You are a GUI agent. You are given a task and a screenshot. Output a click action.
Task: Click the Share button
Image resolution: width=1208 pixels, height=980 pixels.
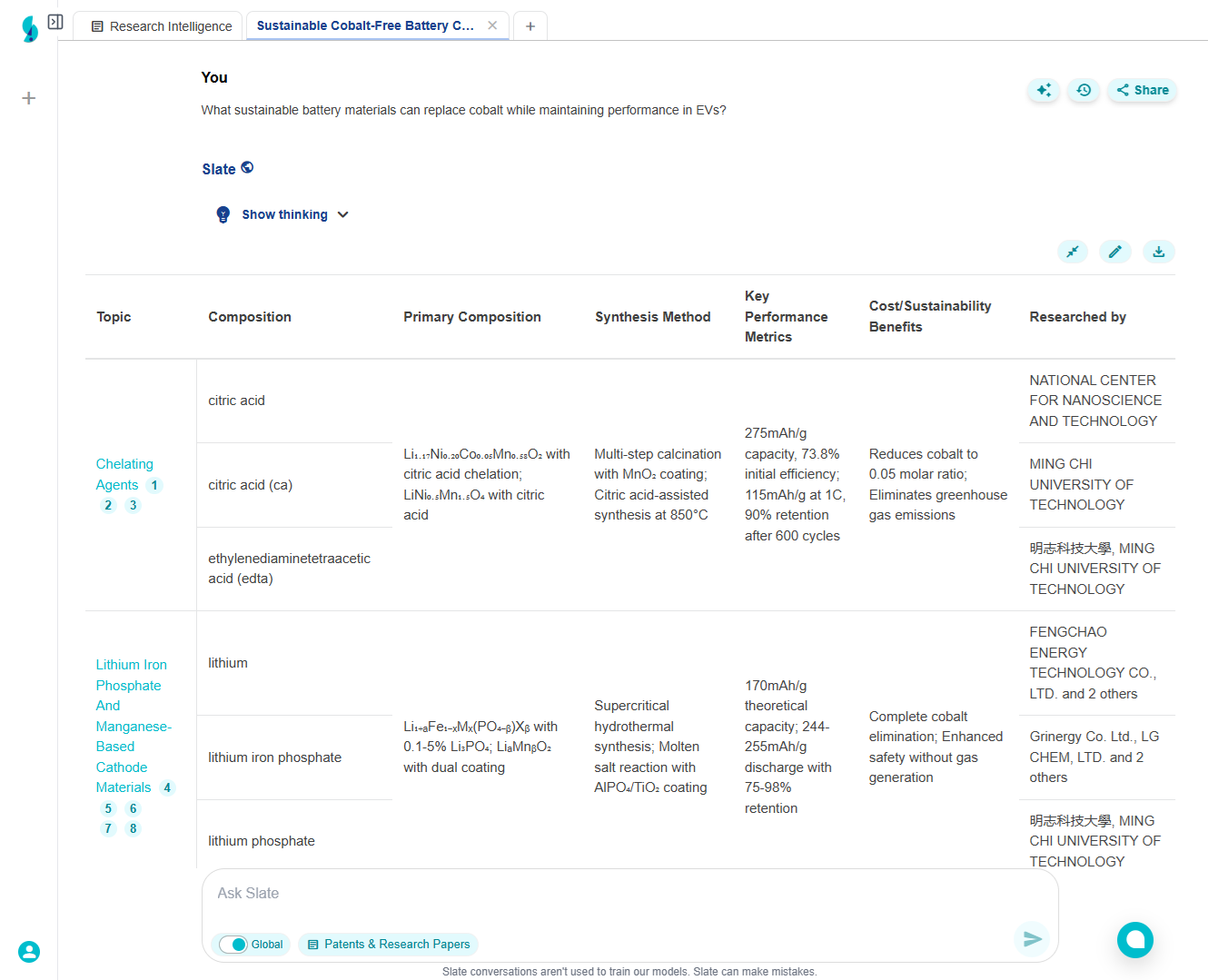coord(1142,90)
